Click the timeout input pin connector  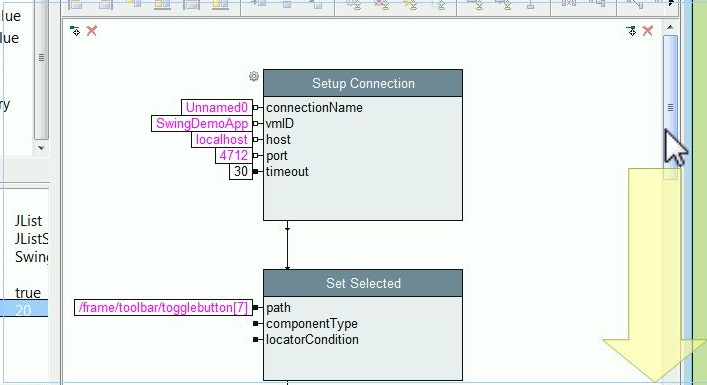tap(257, 172)
